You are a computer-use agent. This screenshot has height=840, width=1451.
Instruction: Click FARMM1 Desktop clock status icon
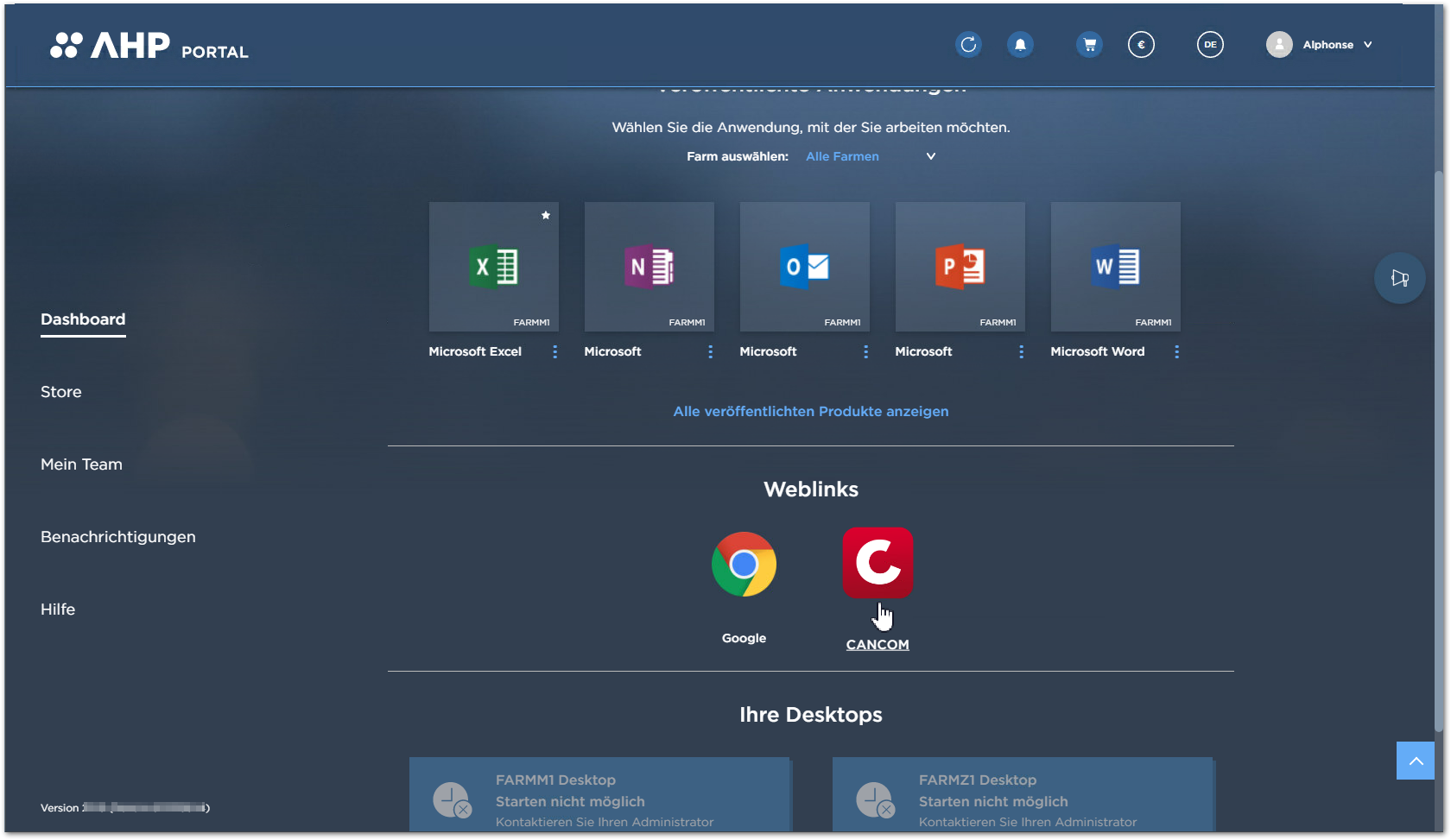(452, 799)
